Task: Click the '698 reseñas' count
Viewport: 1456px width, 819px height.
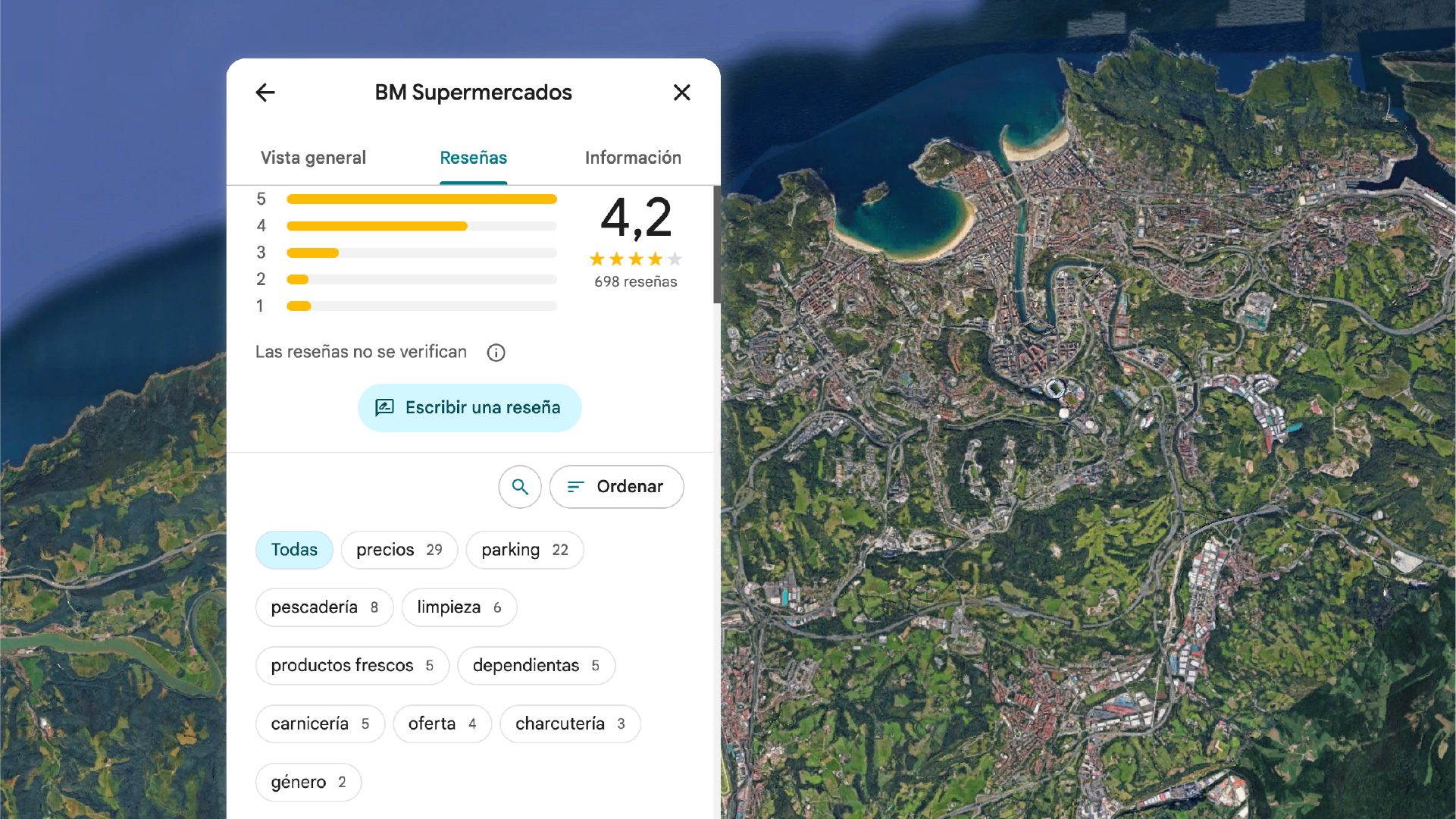Action: click(x=636, y=282)
